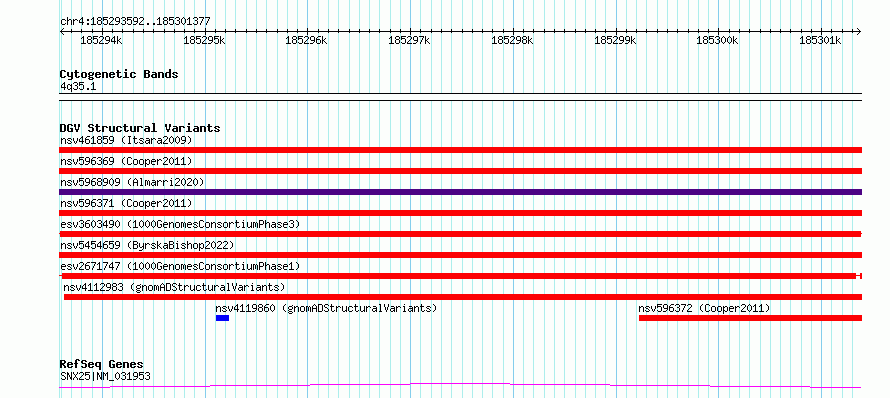
Task: Click the nsv5968909 (Almarri2020) label
Action: pyautogui.click(x=132, y=182)
